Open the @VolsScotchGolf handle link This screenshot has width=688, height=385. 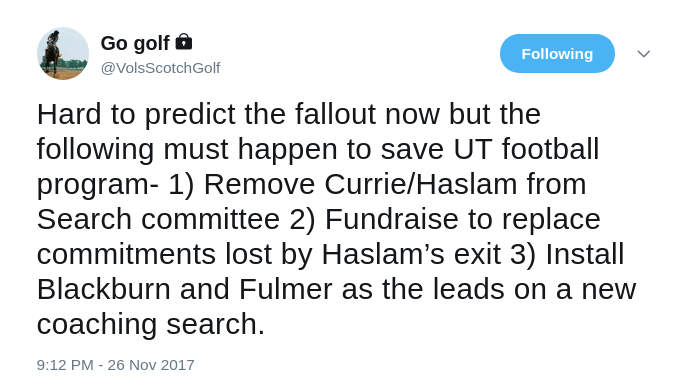click(x=161, y=68)
